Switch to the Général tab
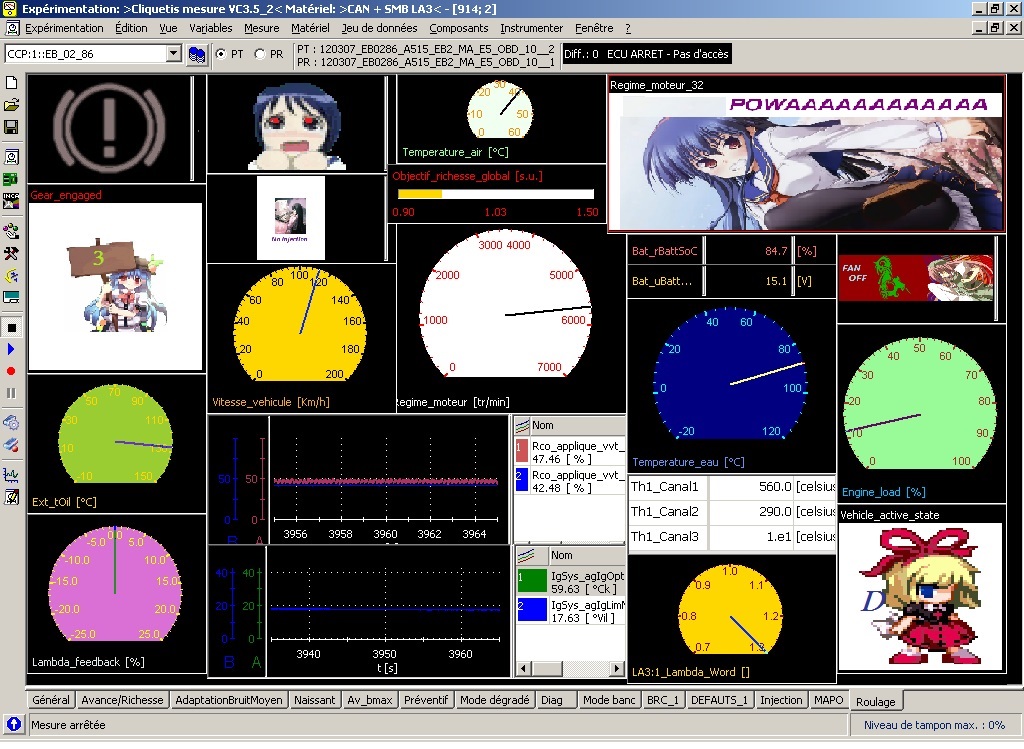 [x=50, y=700]
